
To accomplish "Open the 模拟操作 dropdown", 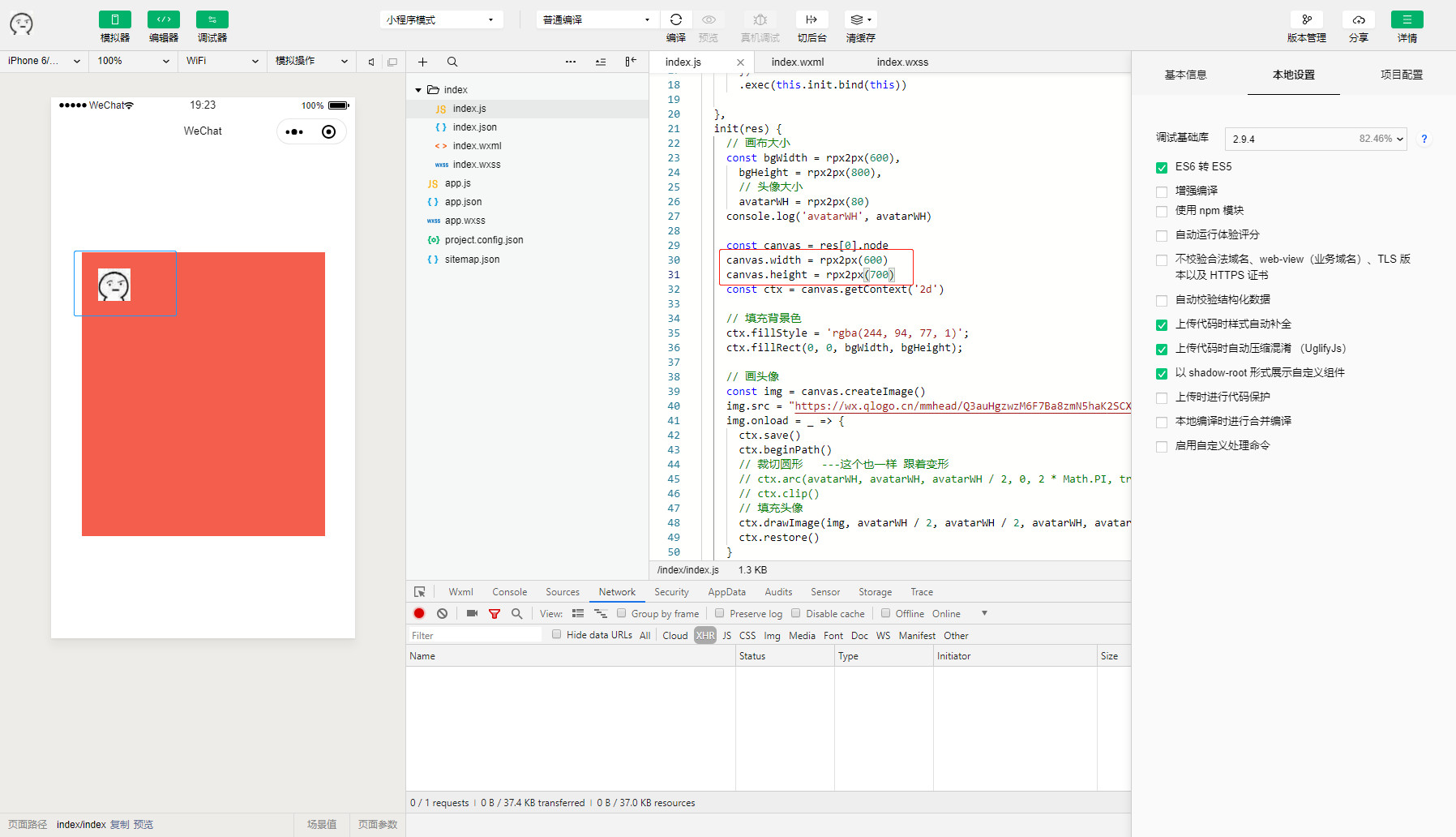I will (x=311, y=61).
